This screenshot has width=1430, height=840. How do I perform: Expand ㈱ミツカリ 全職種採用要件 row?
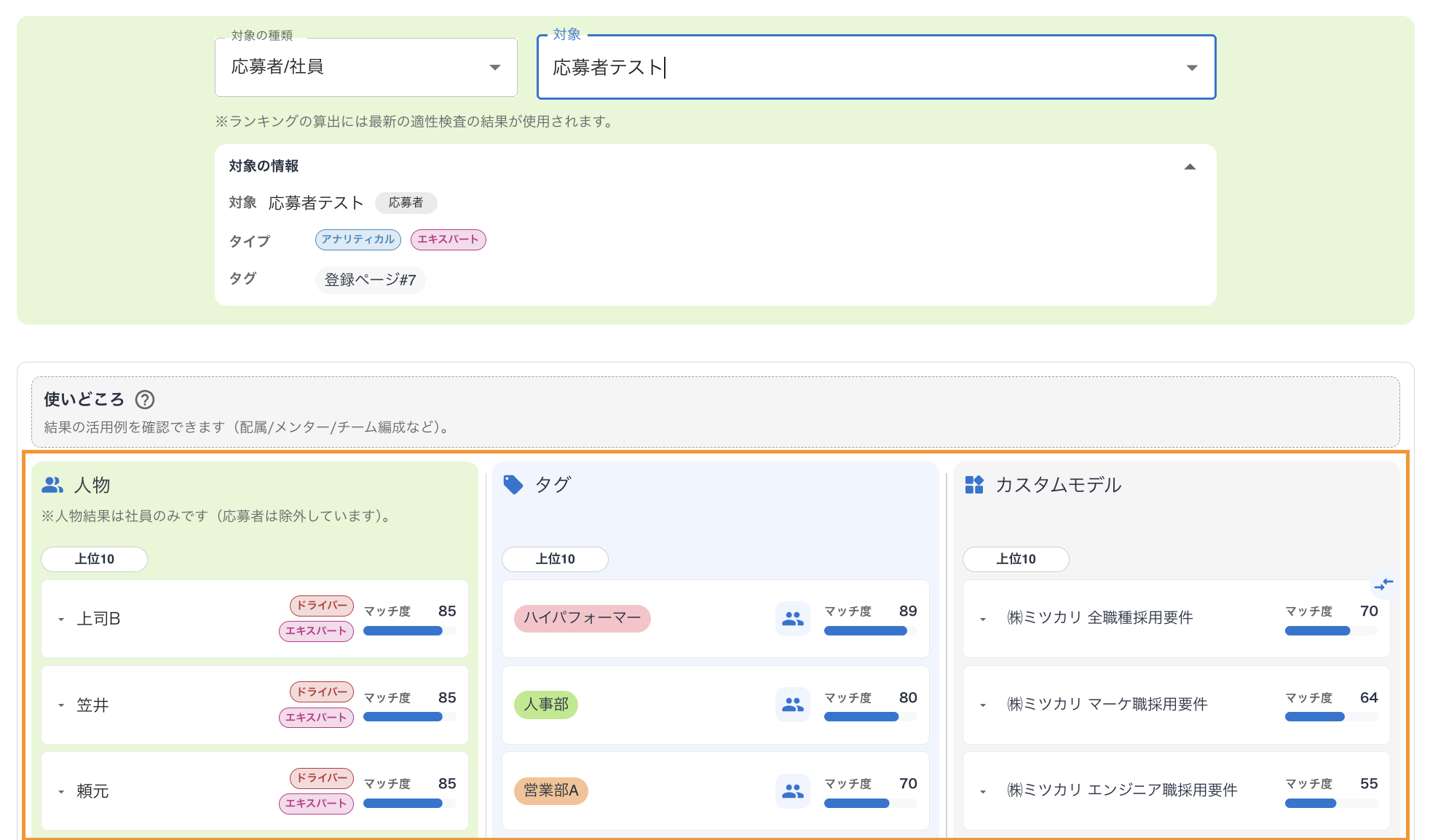point(983,619)
